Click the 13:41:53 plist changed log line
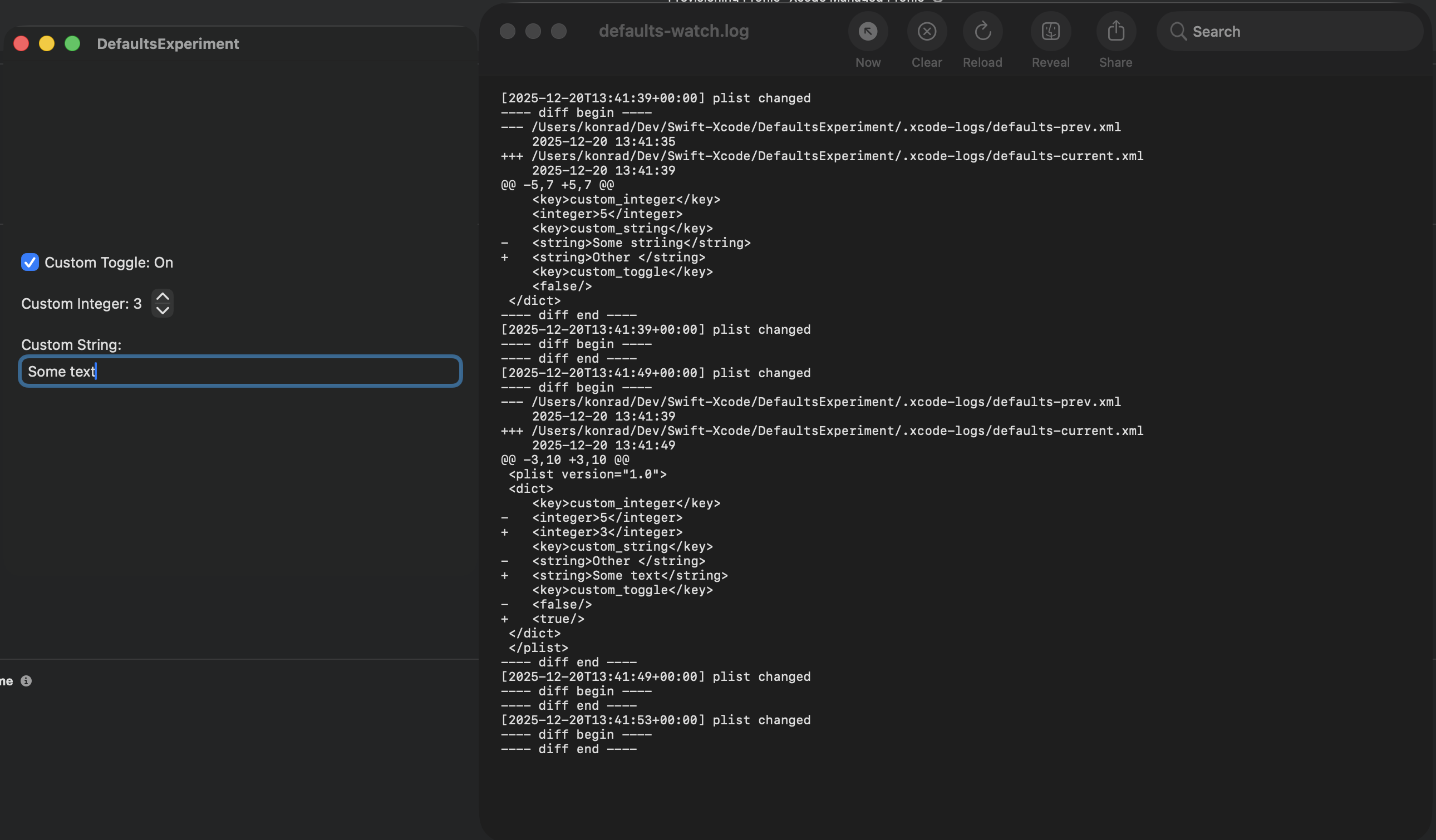This screenshot has width=1436, height=840. tap(655, 720)
